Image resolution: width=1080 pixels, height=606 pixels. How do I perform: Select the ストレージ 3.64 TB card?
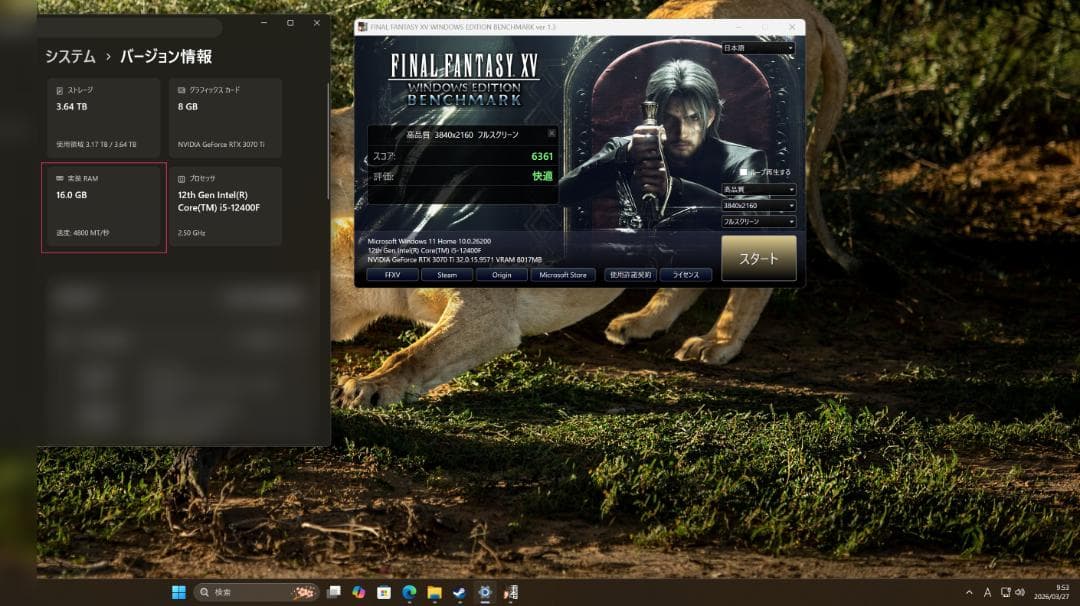tap(104, 118)
